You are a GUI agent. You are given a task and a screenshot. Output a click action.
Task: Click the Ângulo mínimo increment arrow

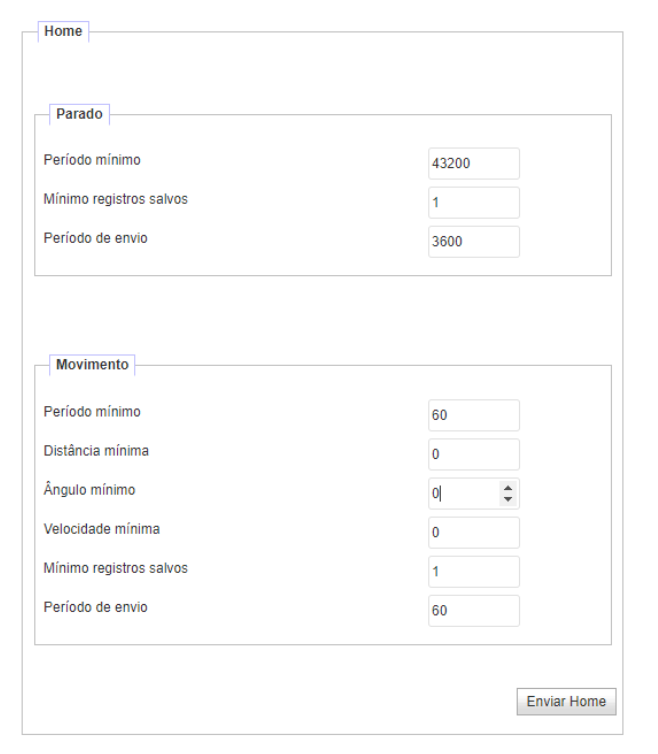508,488
